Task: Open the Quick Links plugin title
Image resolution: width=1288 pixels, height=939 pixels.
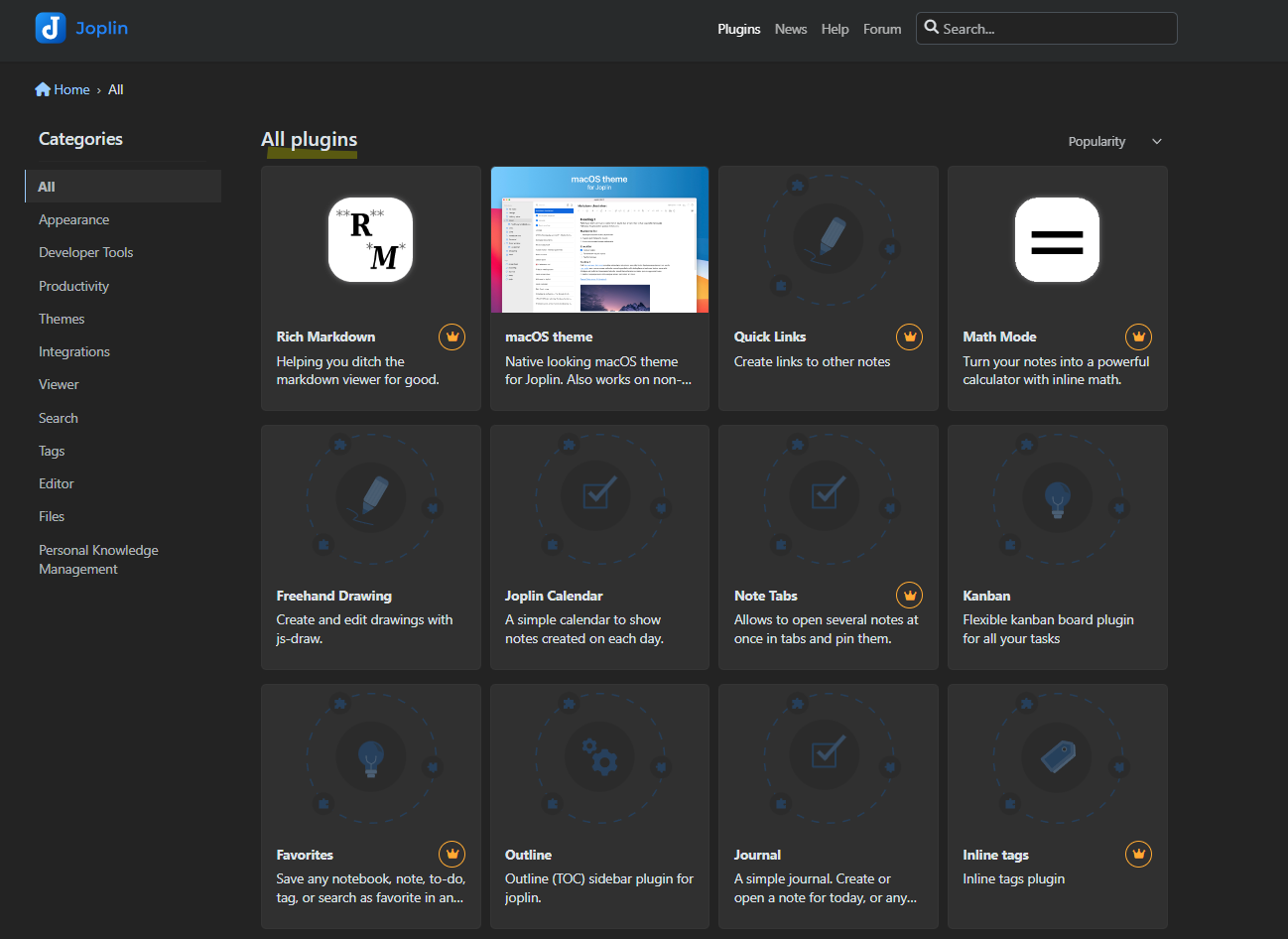Action: (x=770, y=336)
